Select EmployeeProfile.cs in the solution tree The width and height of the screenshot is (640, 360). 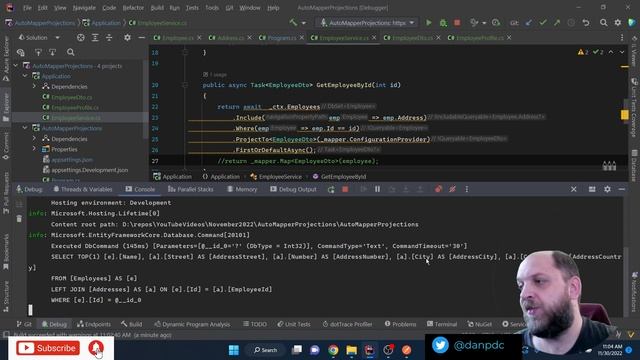pyautogui.click(x=71, y=107)
